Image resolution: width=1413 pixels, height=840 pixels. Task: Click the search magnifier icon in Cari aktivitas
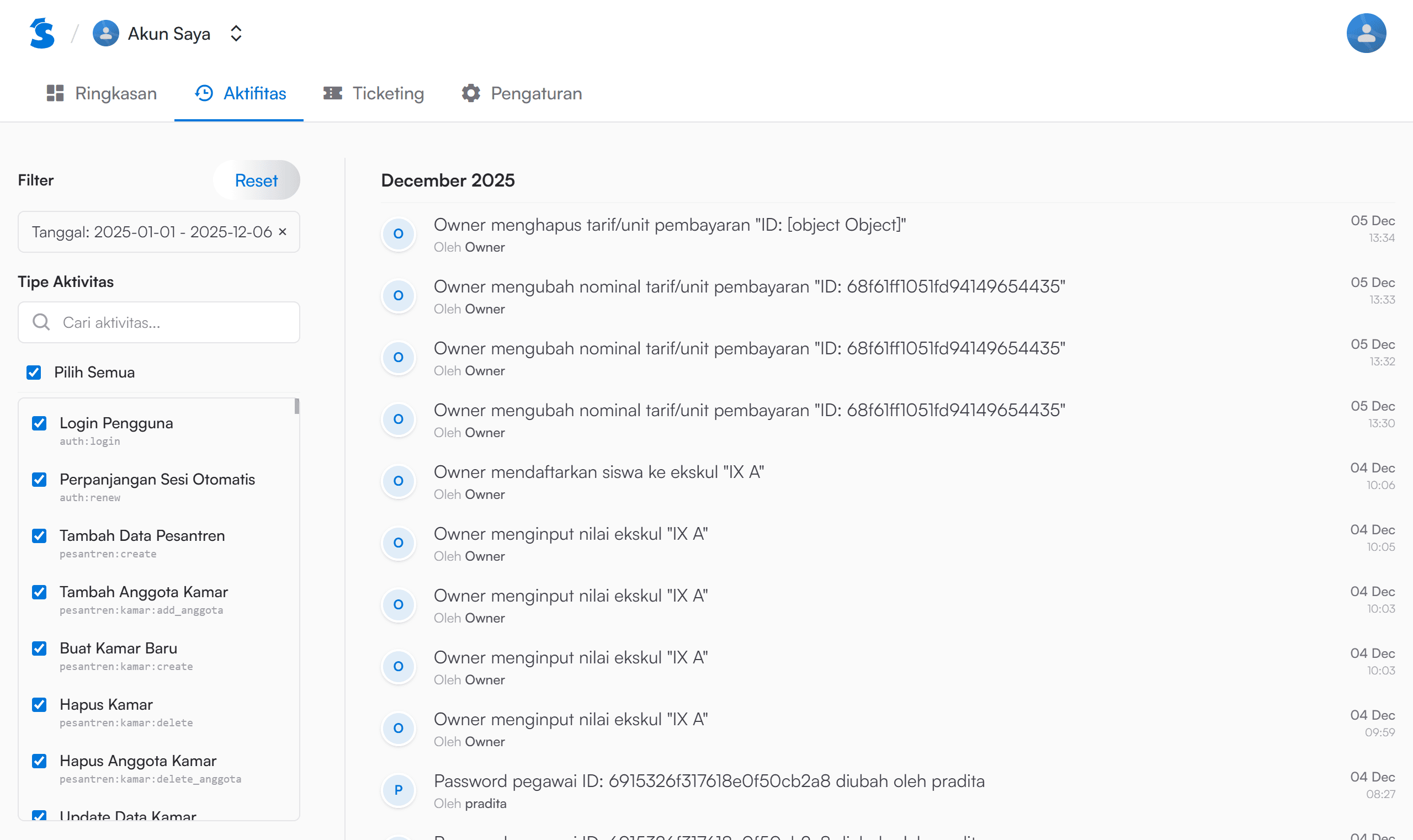41,322
